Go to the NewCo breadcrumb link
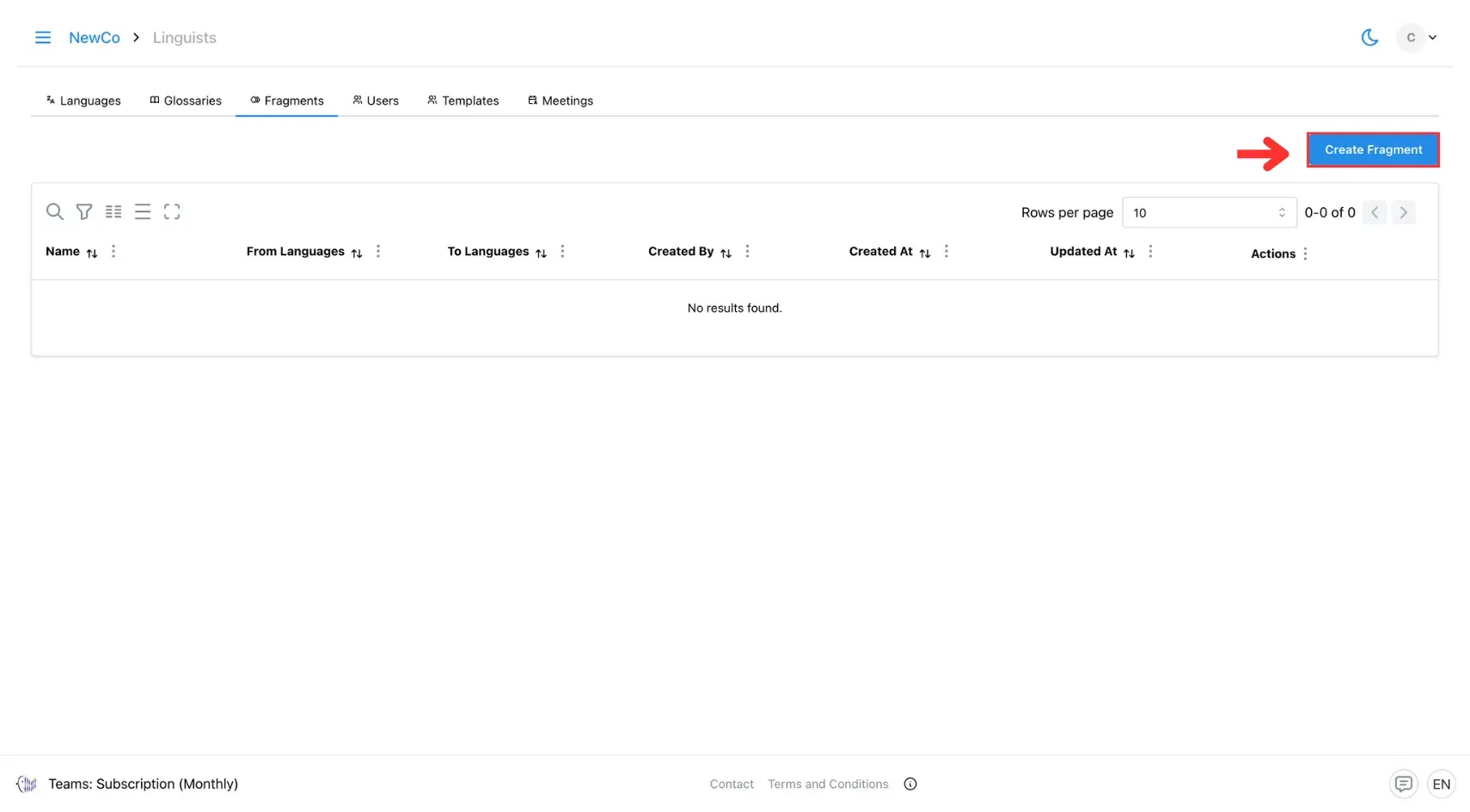This screenshot has height=812, width=1470. click(95, 38)
